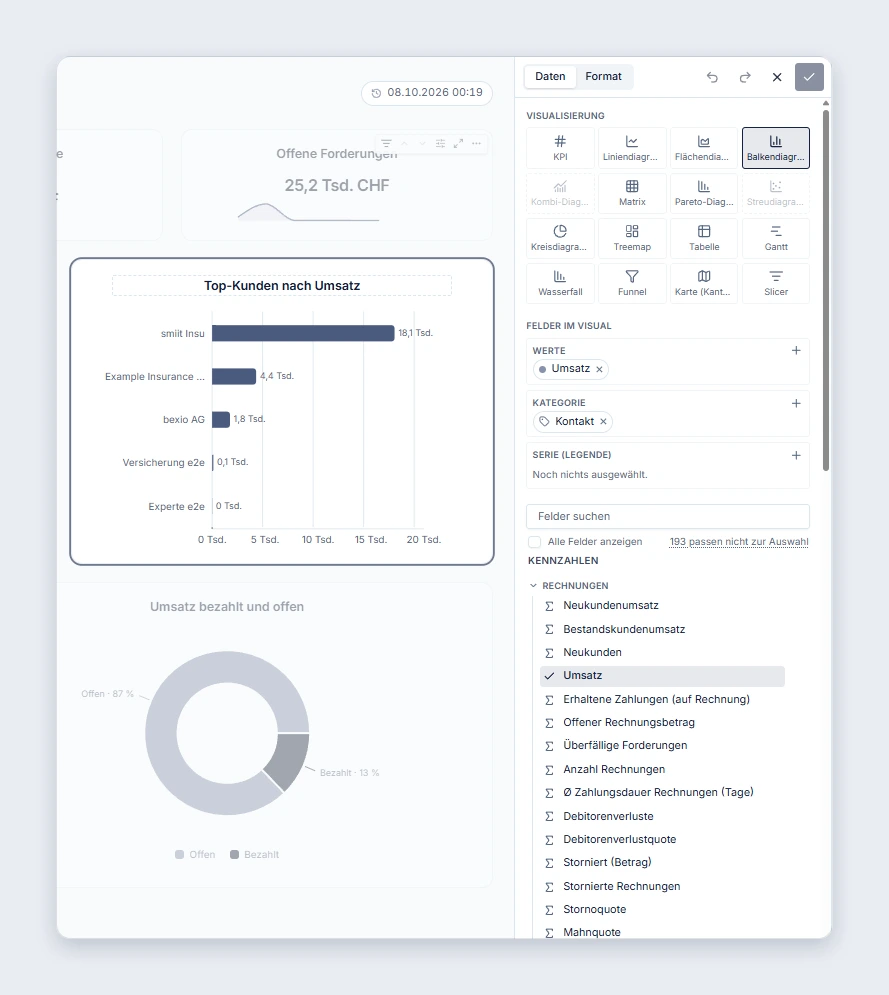
Task: Open settings sliders icon on the Offene Forderungen card
Action: [x=440, y=143]
